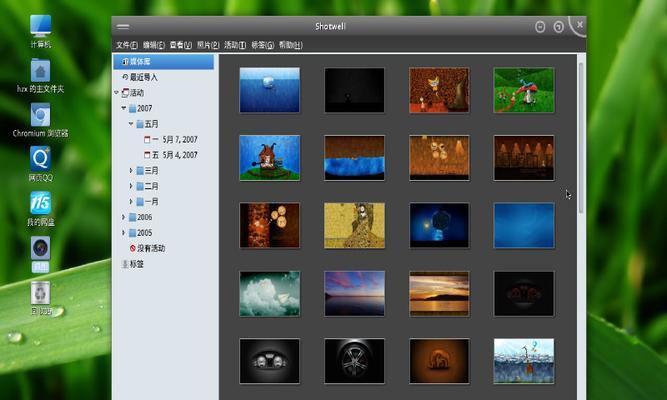Open the 活动(T) menu
Screen dimensions: 667x400
coord(235,45)
